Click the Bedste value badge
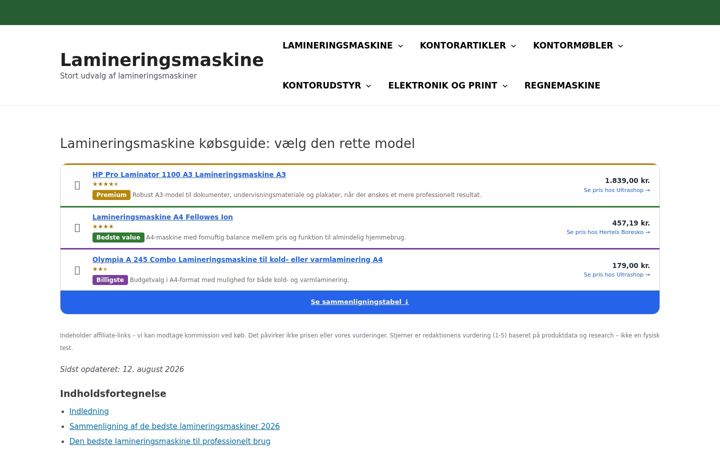The height and width of the screenshot is (450, 720). pos(118,237)
